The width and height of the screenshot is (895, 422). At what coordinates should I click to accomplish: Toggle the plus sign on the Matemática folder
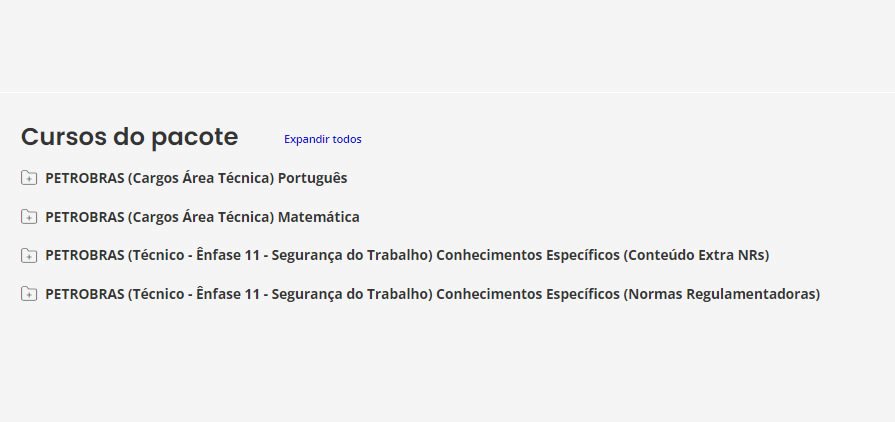(29, 217)
